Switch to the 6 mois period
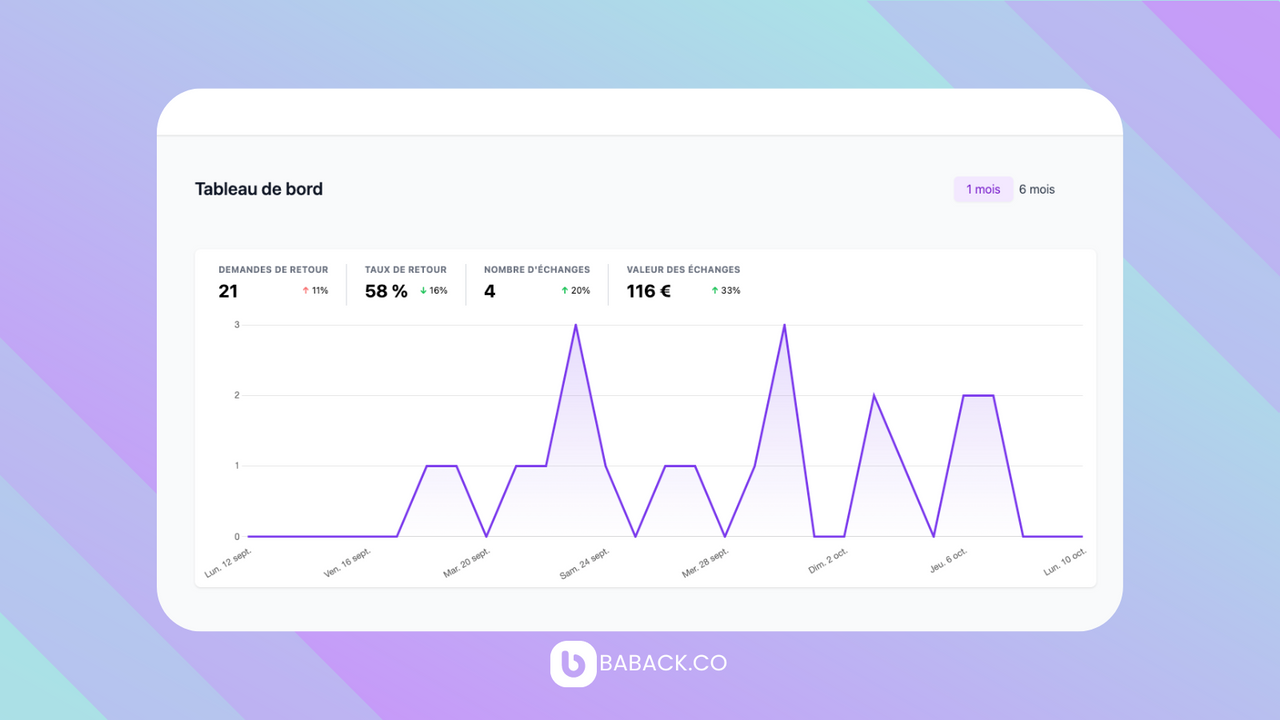The width and height of the screenshot is (1280, 720). point(1037,189)
